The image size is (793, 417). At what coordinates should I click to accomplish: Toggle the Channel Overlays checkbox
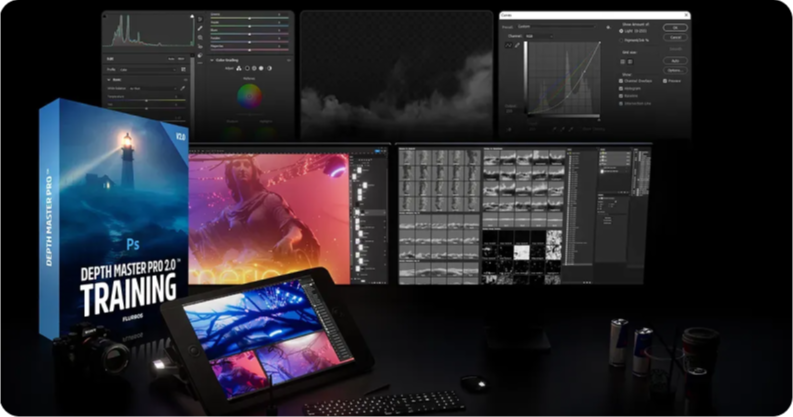pyautogui.click(x=621, y=81)
